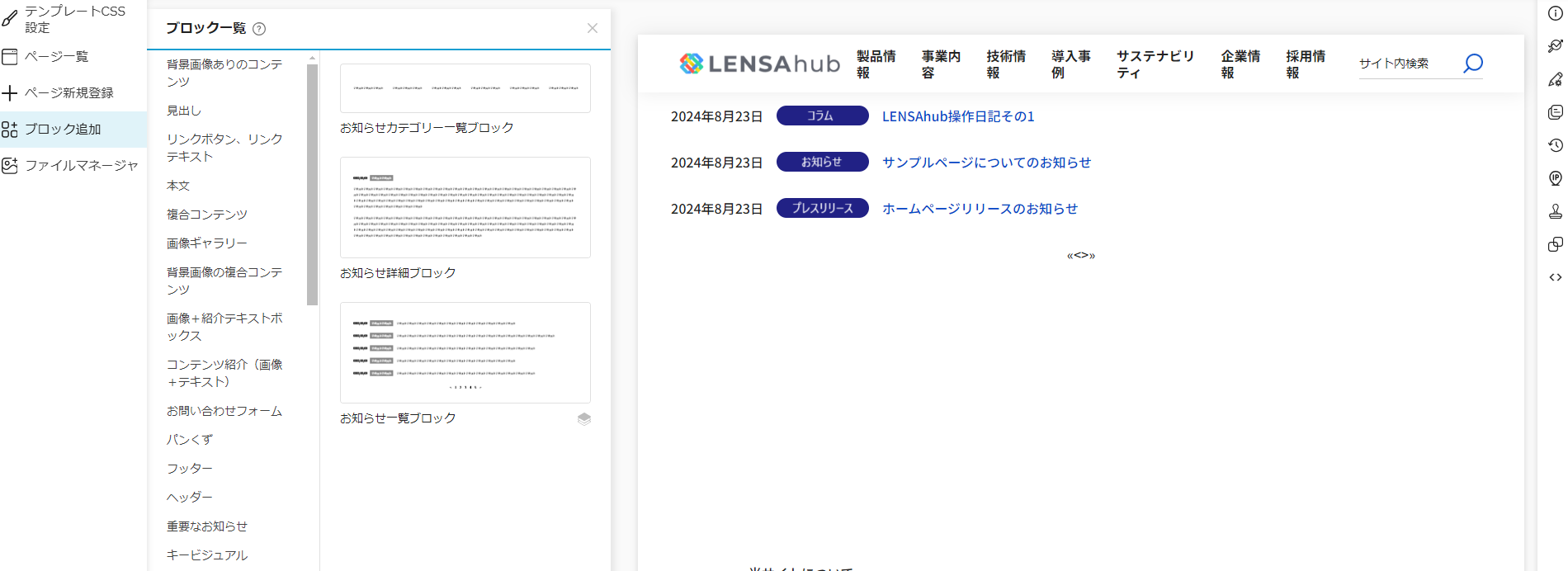
Task: Open the File Manager (ファイルマネージャ) icon
Action: [10, 165]
